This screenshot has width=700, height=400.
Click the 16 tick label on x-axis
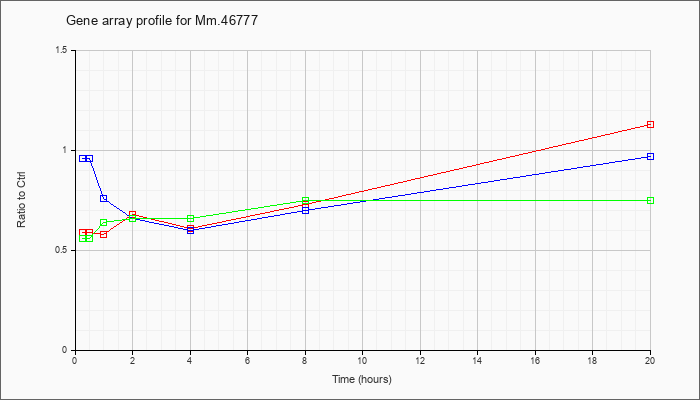535,360
